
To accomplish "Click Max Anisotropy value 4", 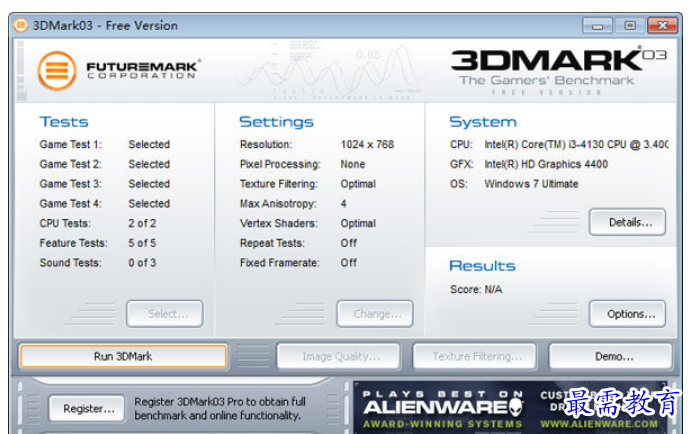I will 344,204.
